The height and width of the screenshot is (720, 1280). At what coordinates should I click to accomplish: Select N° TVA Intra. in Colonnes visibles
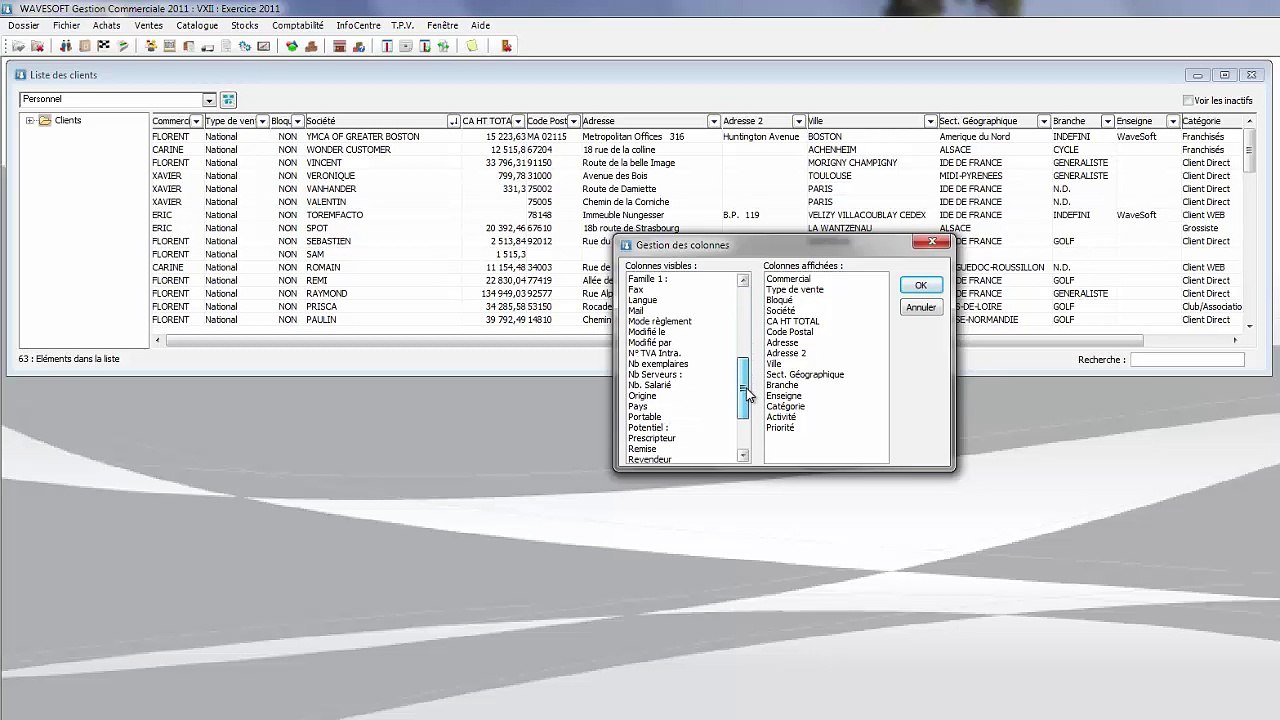pyautogui.click(x=654, y=353)
